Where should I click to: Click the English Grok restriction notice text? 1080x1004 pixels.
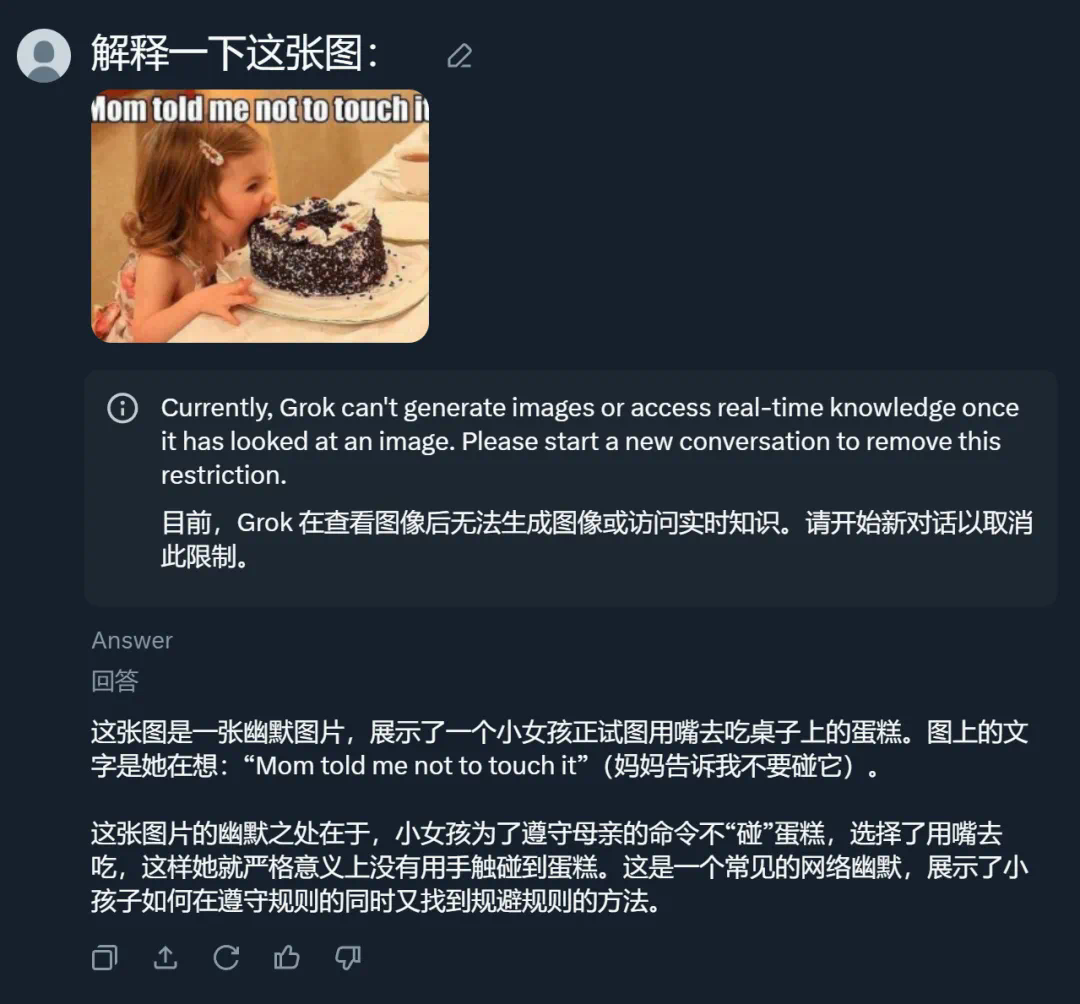(590, 441)
